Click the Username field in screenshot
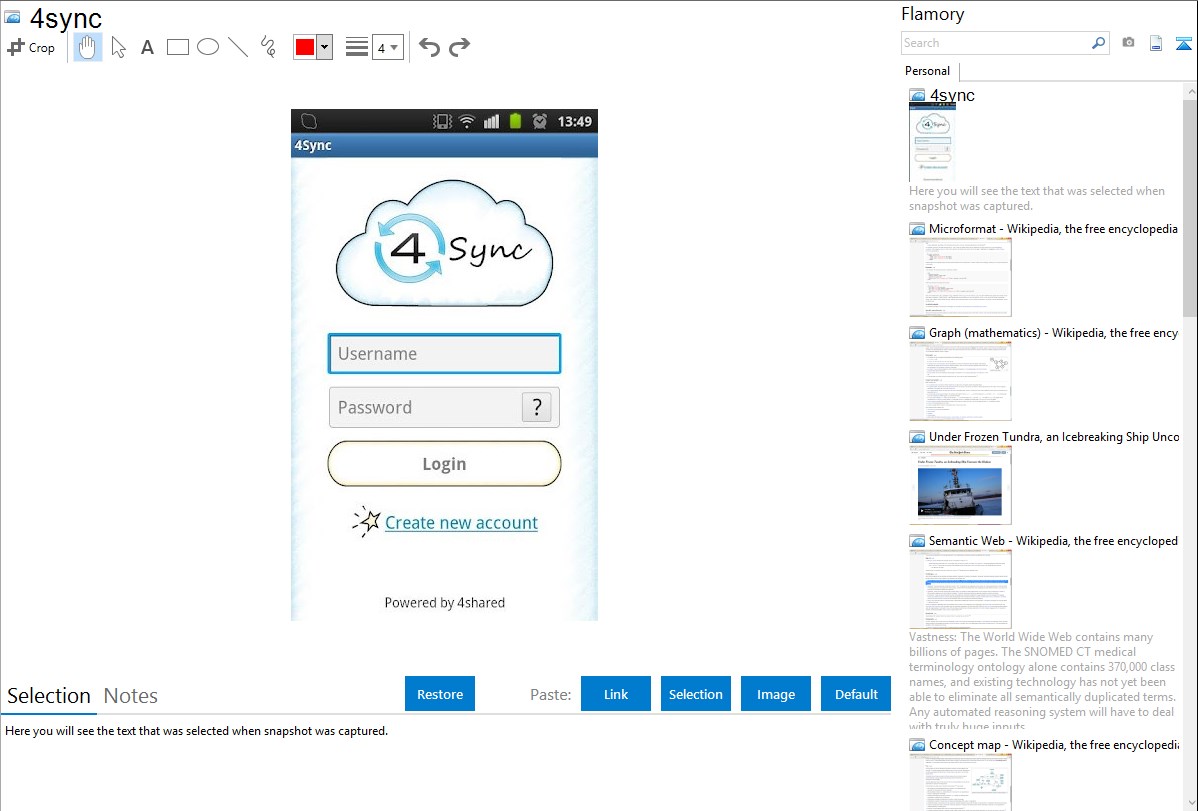The height and width of the screenshot is (811, 1198). coord(444,354)
